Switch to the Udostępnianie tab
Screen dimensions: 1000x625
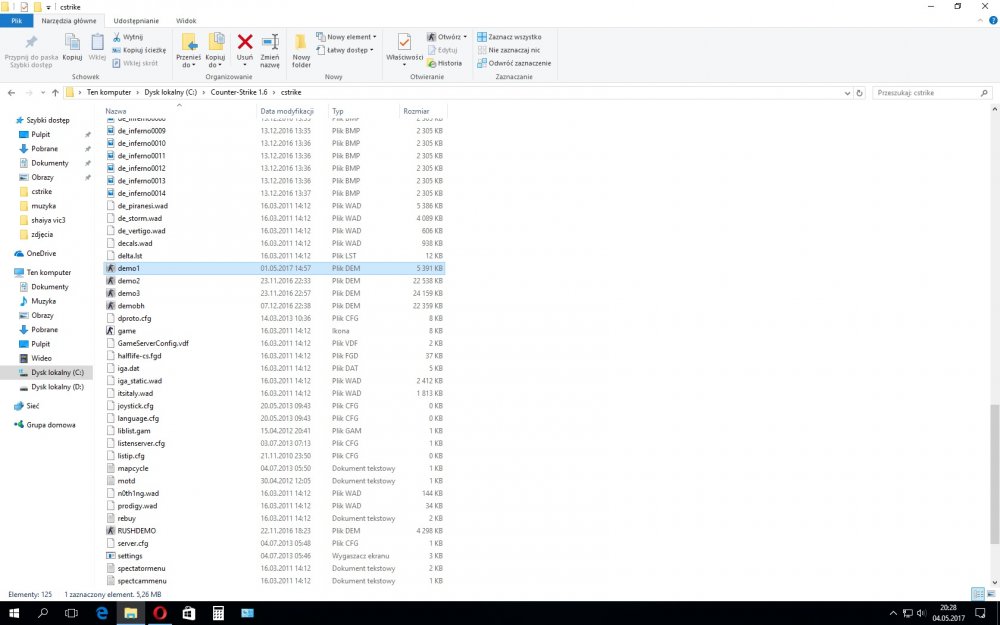click(136, 21)
